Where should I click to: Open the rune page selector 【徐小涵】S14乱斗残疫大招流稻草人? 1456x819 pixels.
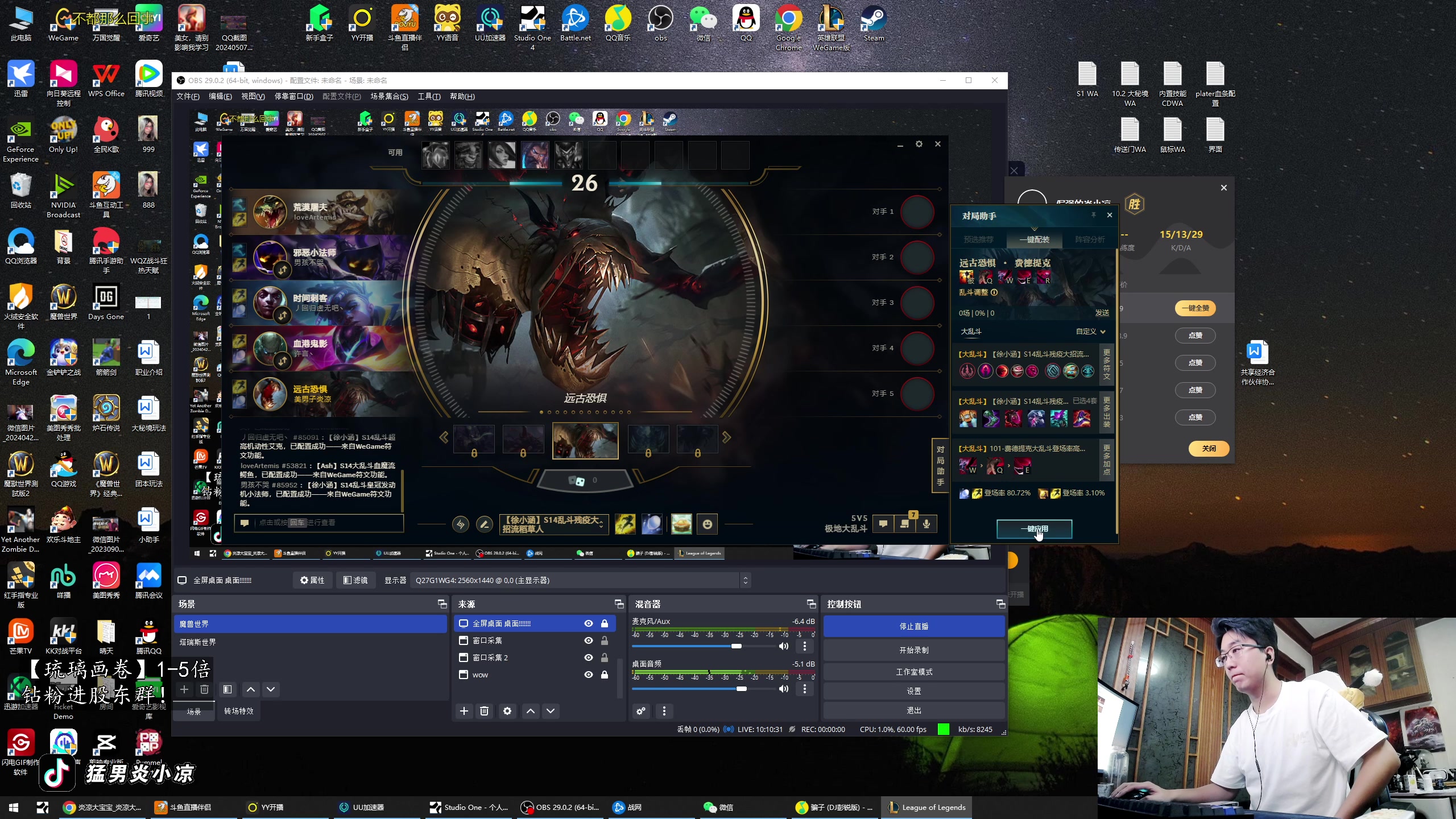point(553,524)
